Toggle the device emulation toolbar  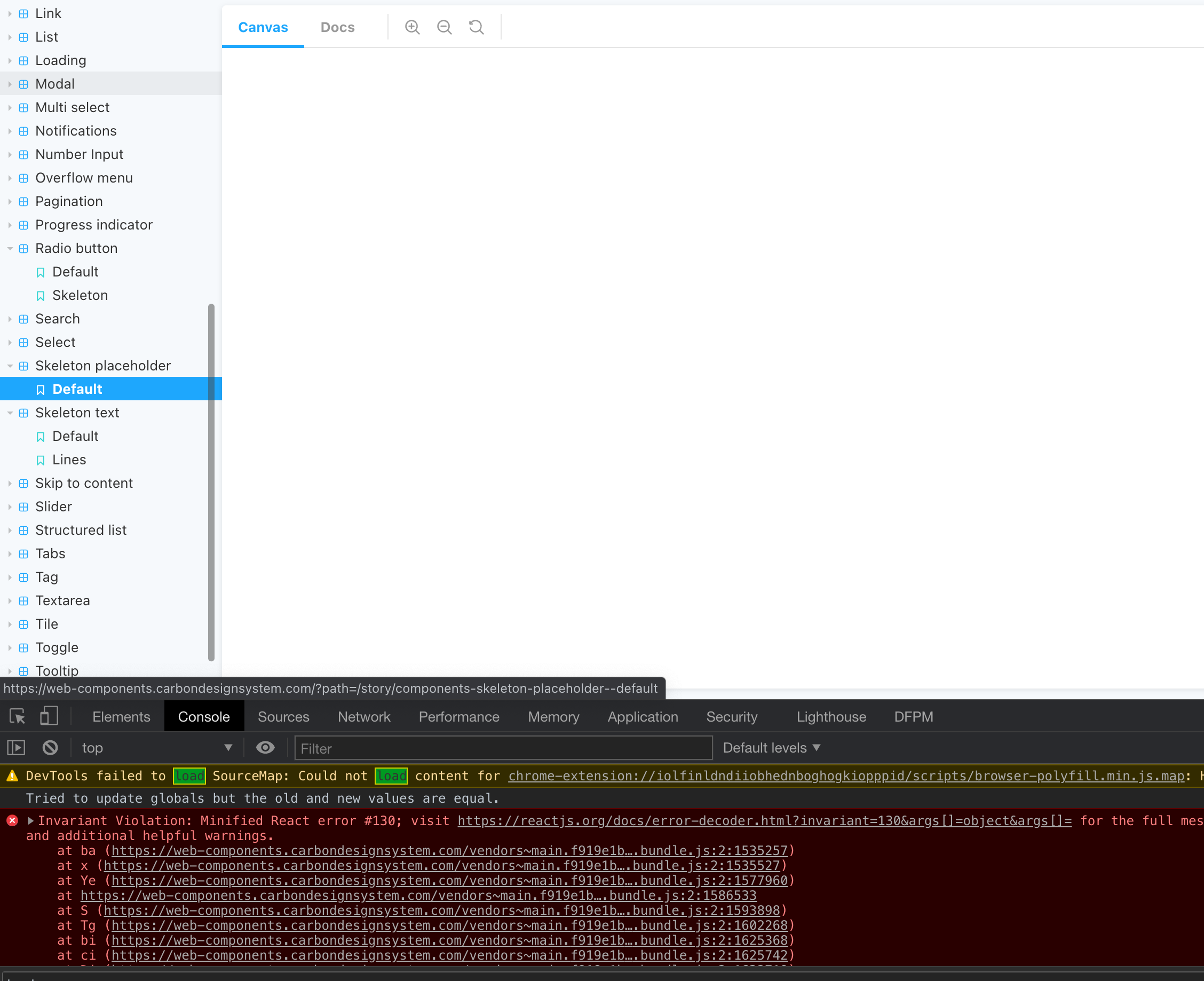(49, 716)
